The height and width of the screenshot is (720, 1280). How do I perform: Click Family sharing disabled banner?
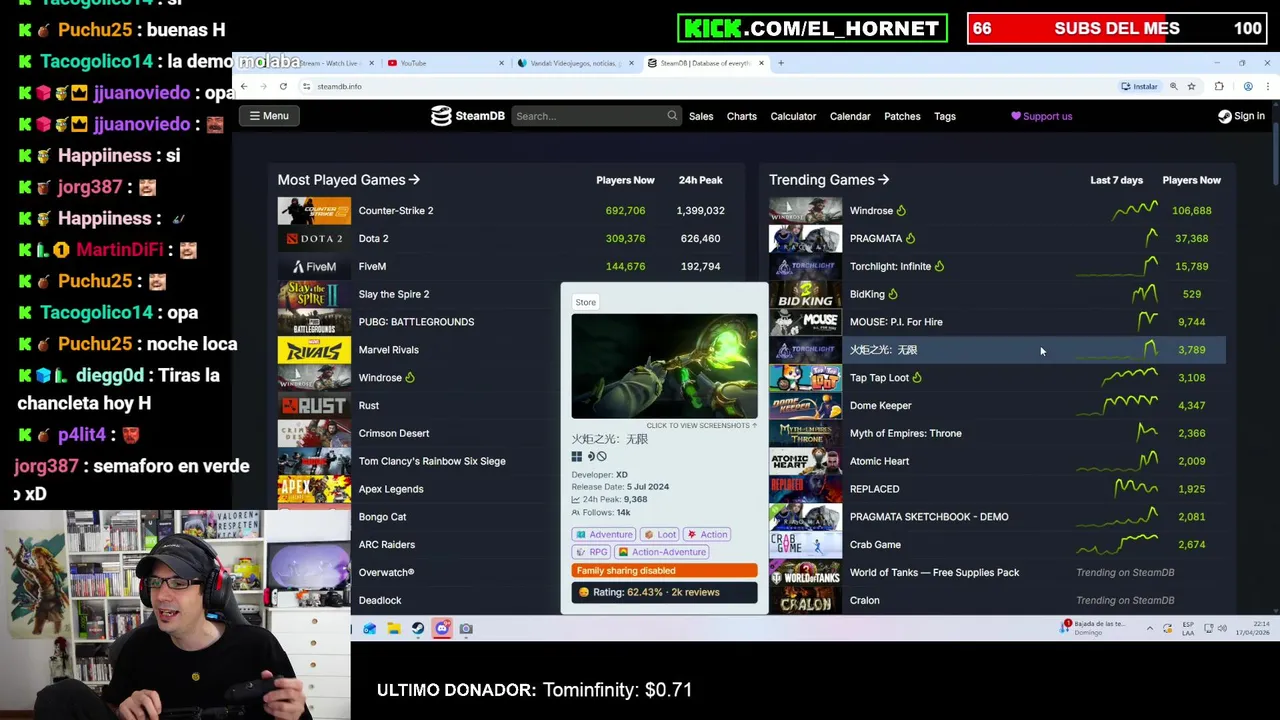coord(664,571)
